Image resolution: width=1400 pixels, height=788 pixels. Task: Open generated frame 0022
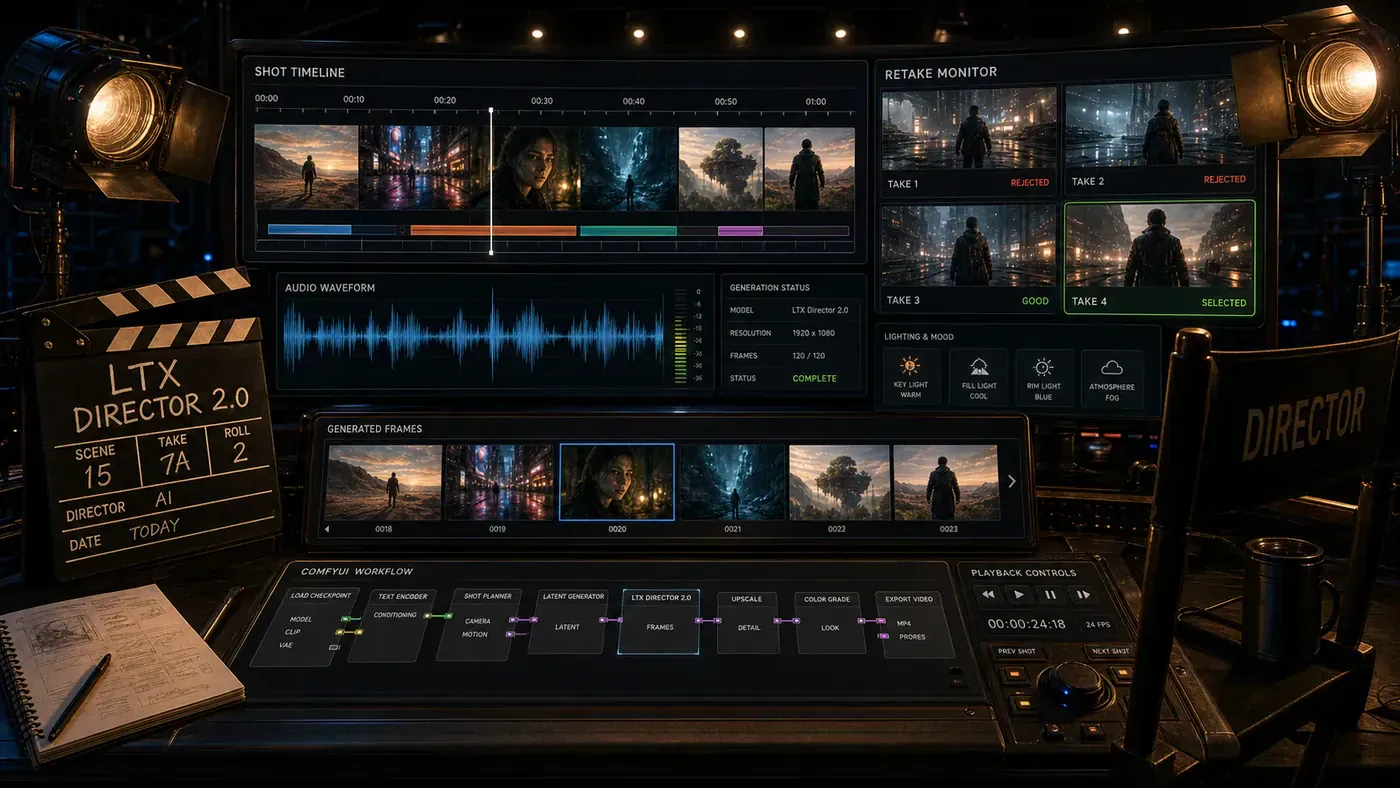(x=840, y=482)
